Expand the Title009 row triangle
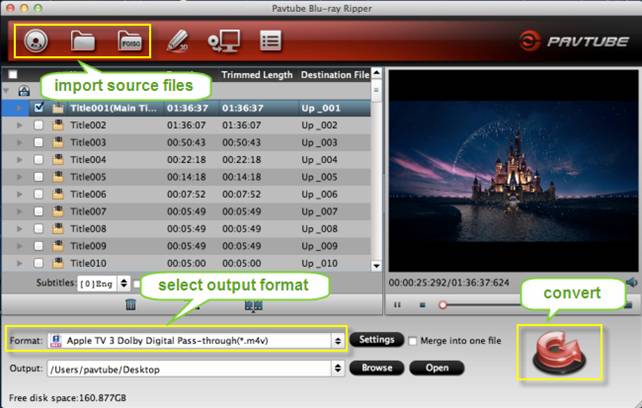Image resolution: width=642 pixels, height=408 pixels. tap(19, 245)
